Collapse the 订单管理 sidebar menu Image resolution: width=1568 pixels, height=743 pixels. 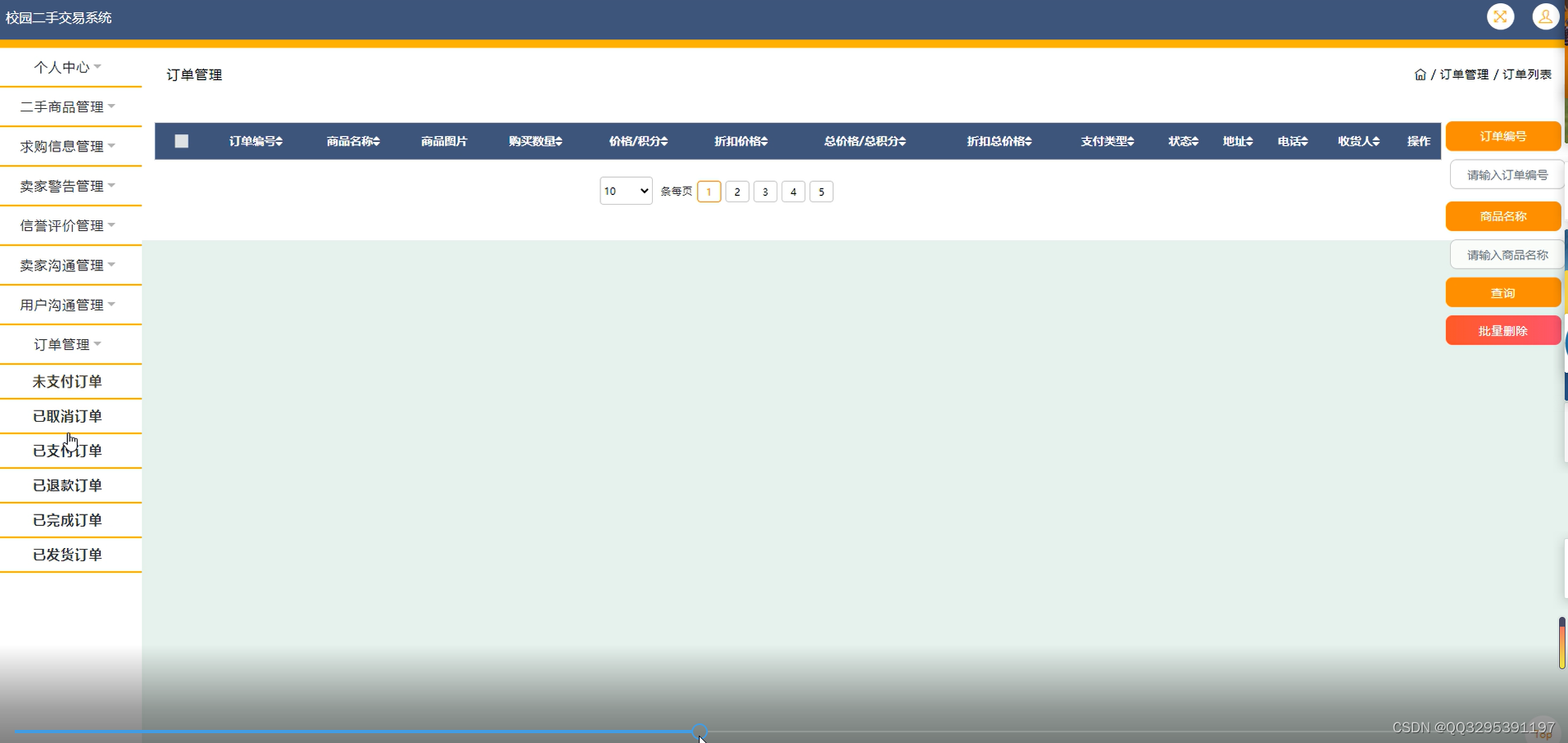tap(70, 344)
